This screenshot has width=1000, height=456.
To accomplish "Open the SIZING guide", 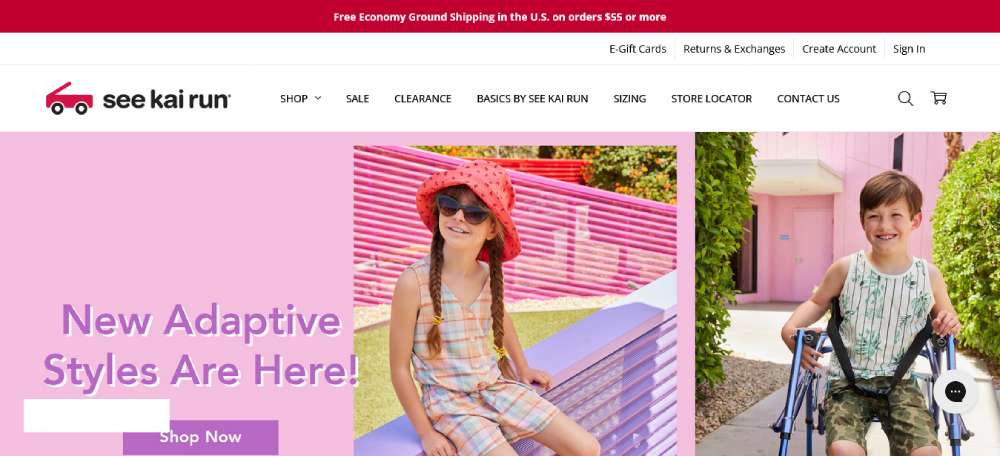I will point(629,99).
